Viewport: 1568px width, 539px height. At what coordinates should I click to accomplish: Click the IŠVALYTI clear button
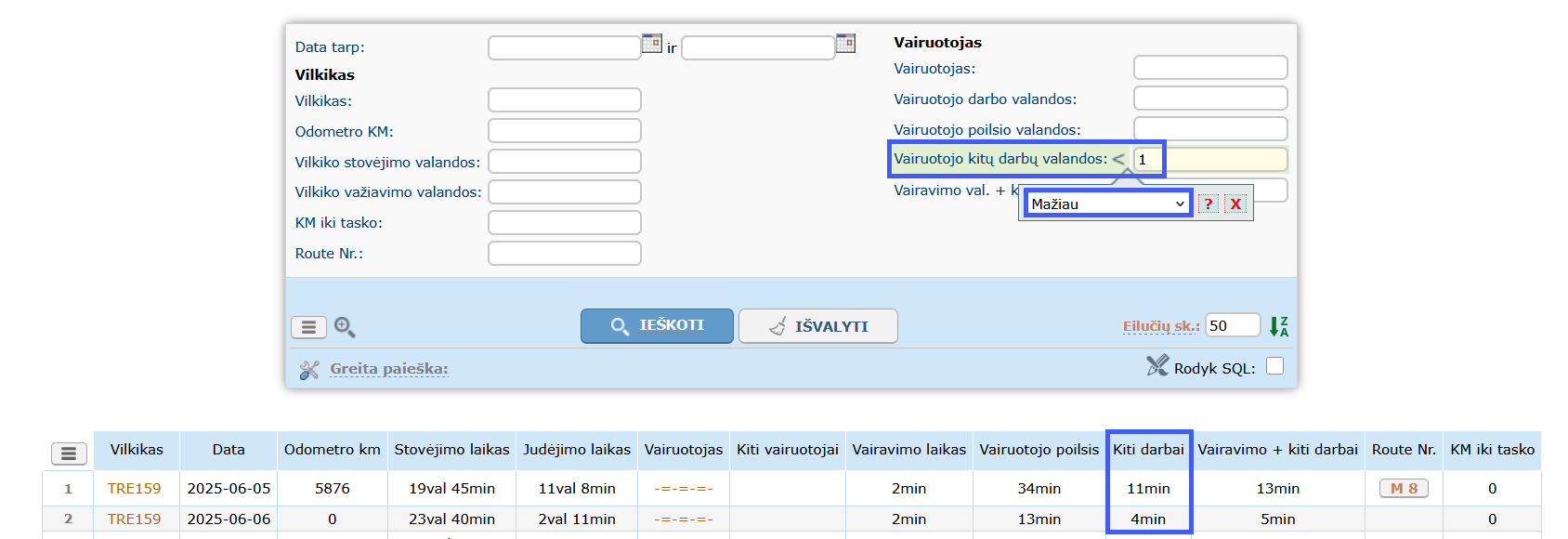(818, 326)
